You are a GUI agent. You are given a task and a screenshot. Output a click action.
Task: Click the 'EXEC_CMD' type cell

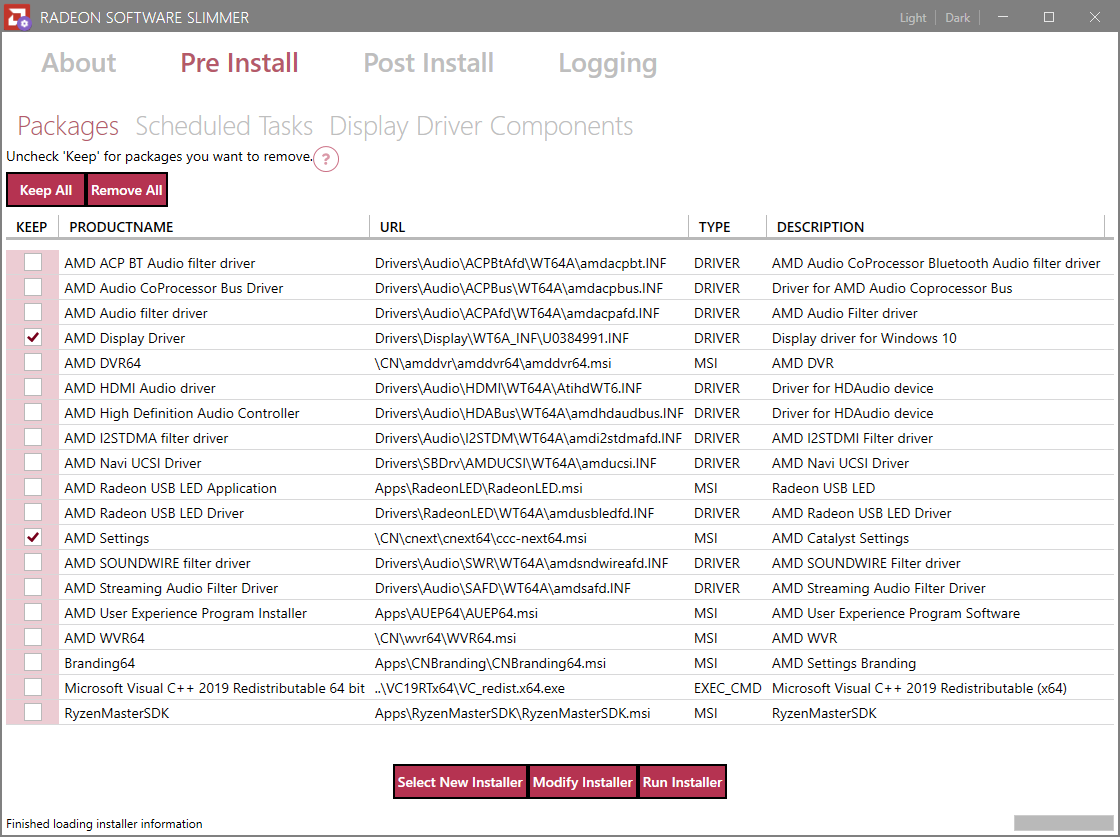tap(728, 688)
